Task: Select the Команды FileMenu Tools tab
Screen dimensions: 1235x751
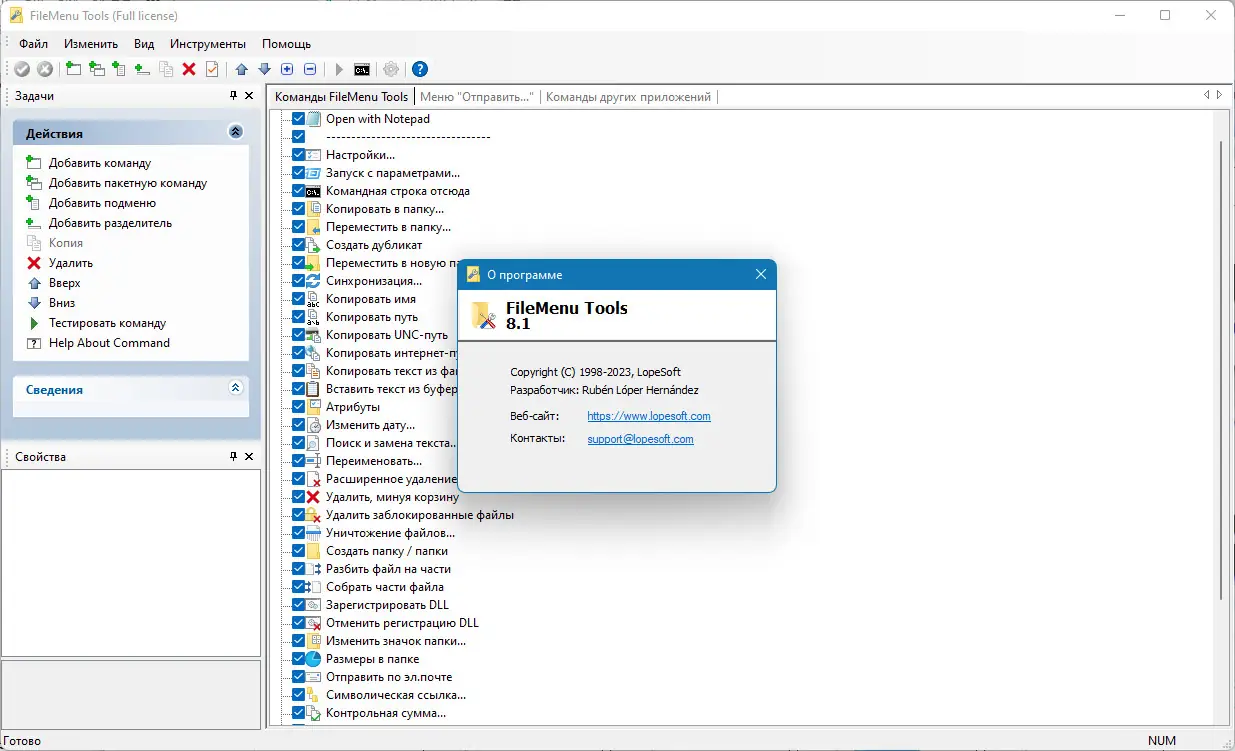Action: (x=341, y=97)
